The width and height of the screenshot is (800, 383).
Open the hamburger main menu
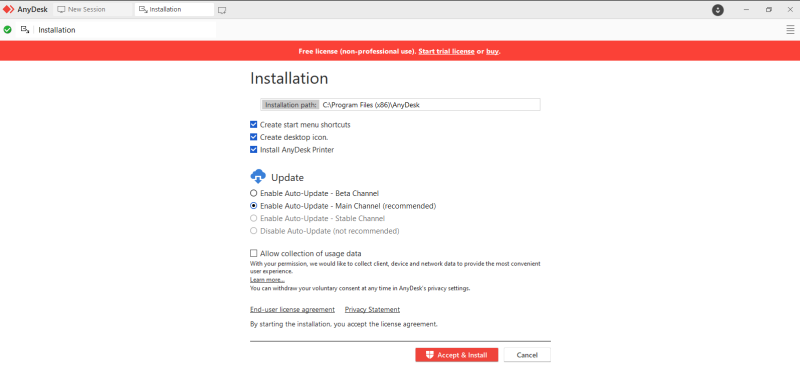tap(790, 30)
